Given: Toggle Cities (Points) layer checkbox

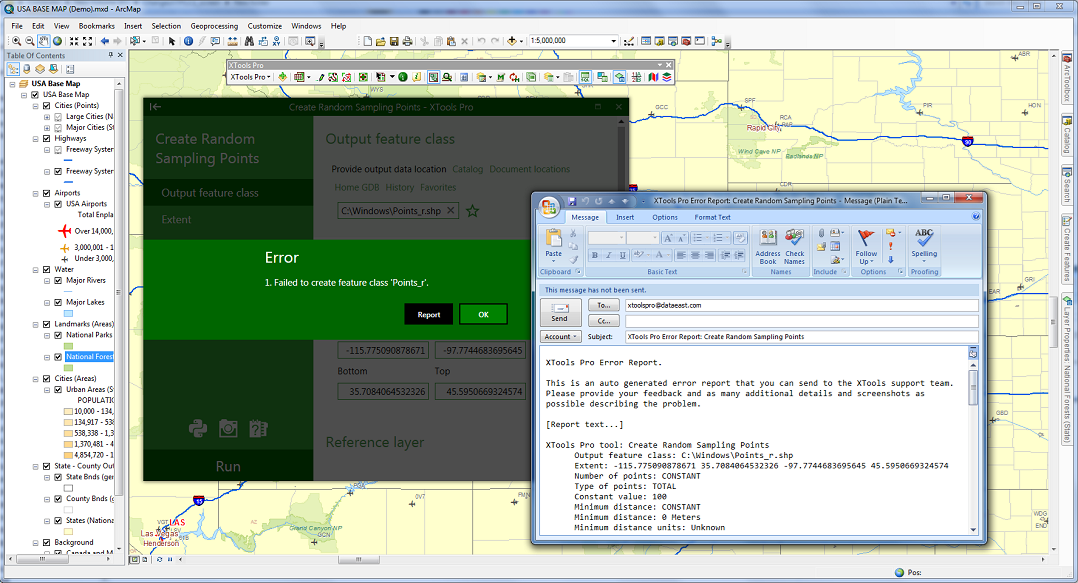Looking at the screenshot, I should 47,105.
